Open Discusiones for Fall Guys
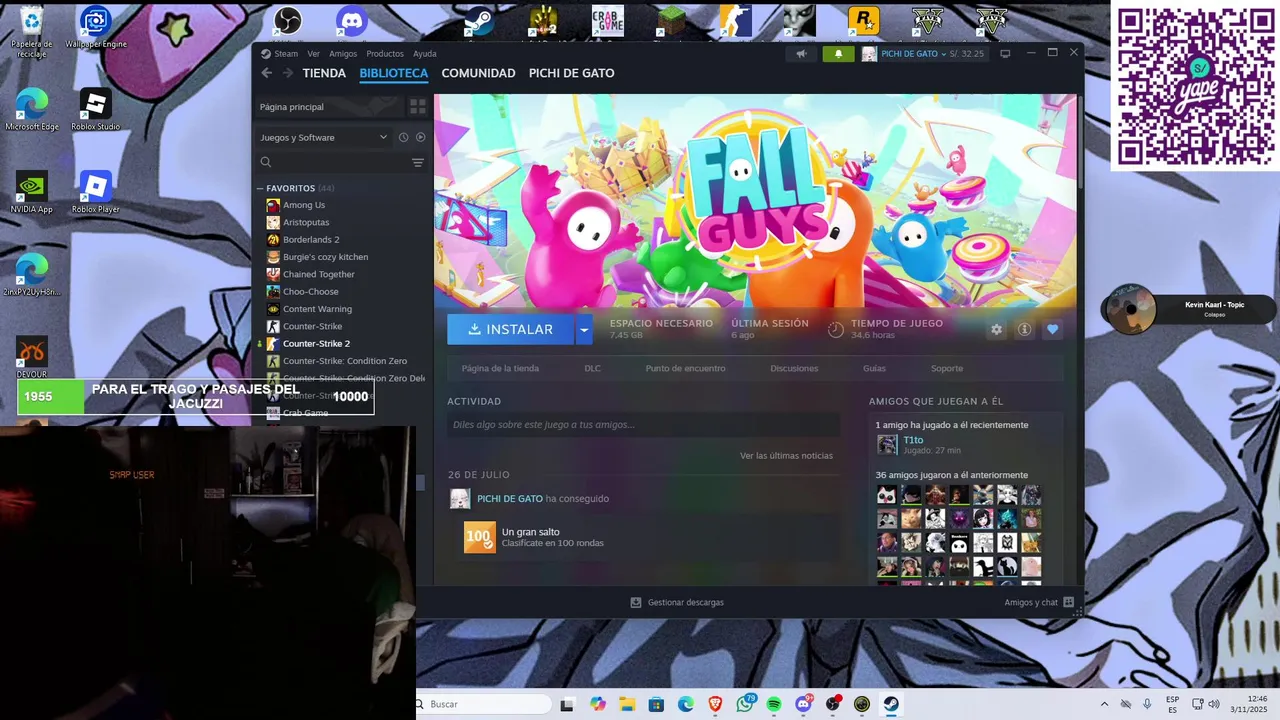Image resolution: width=1280 pixels, height=720 pixels. pos(794,368)
